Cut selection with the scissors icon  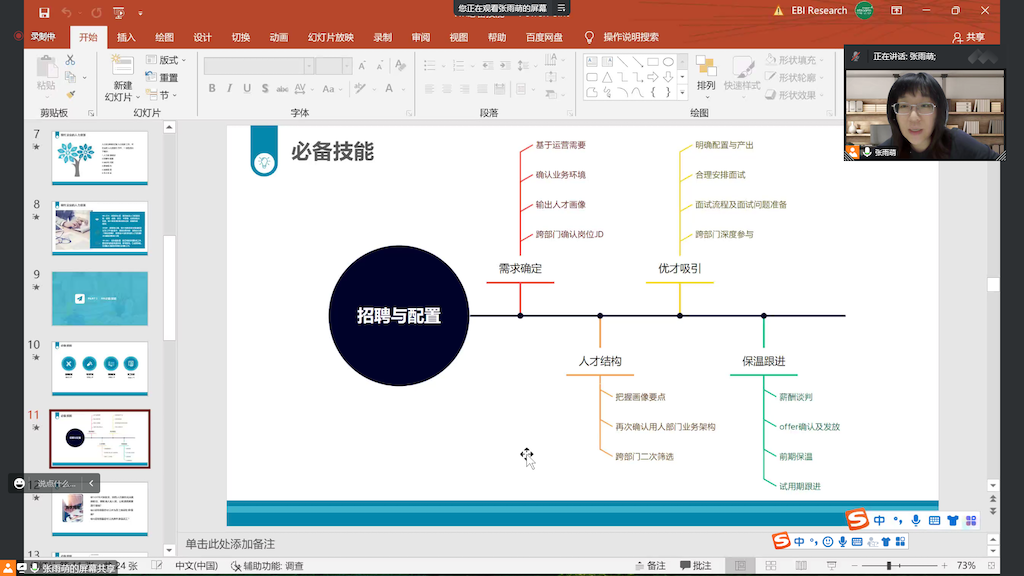coord(70,60)
